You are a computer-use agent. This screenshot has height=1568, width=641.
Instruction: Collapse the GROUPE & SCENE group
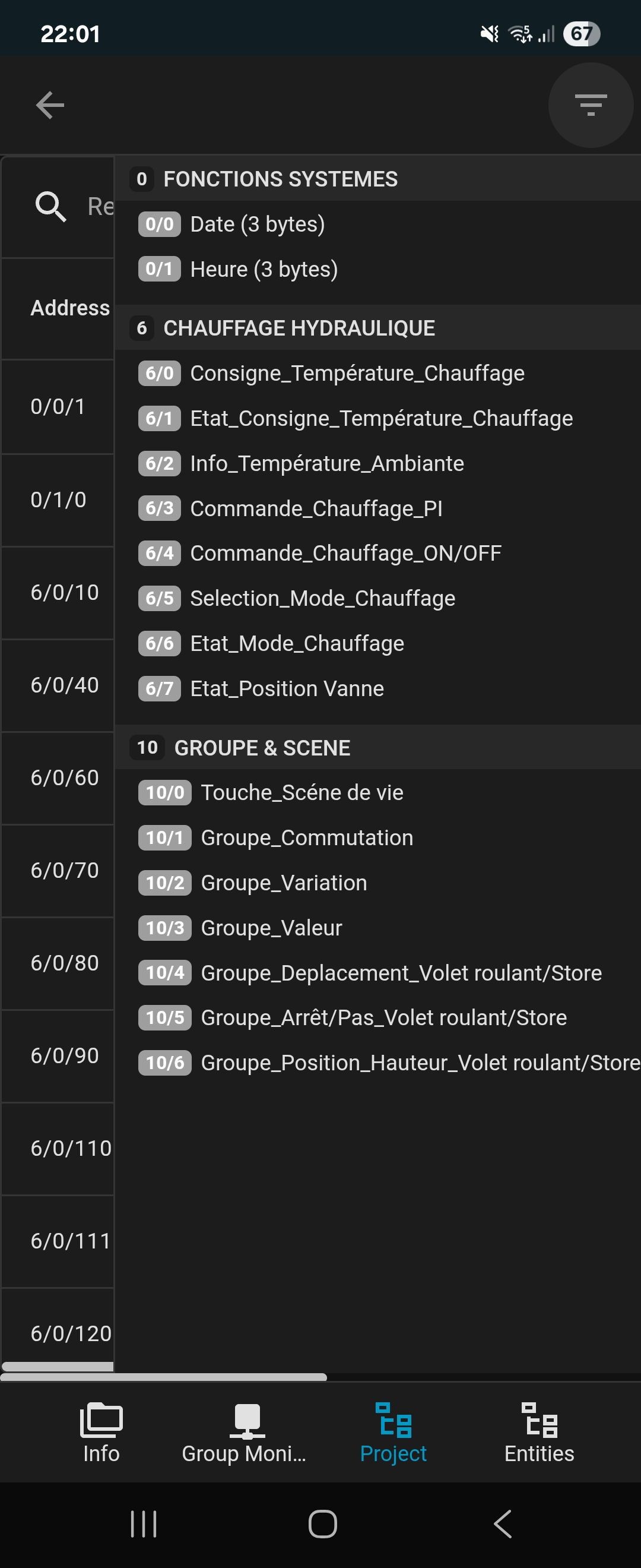pyautogui.click(x=262, y=748)
